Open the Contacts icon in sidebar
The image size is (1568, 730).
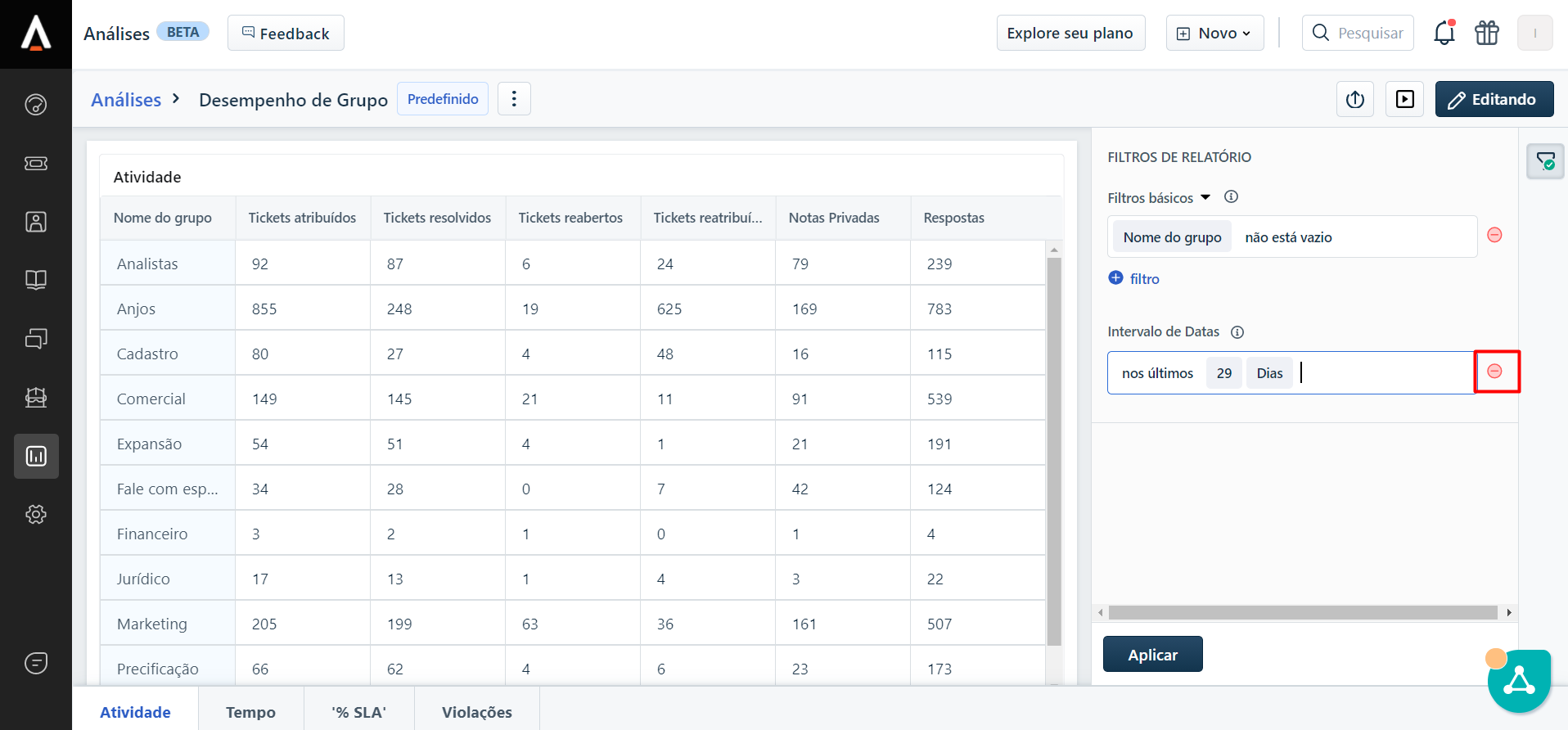click(36, 222)
